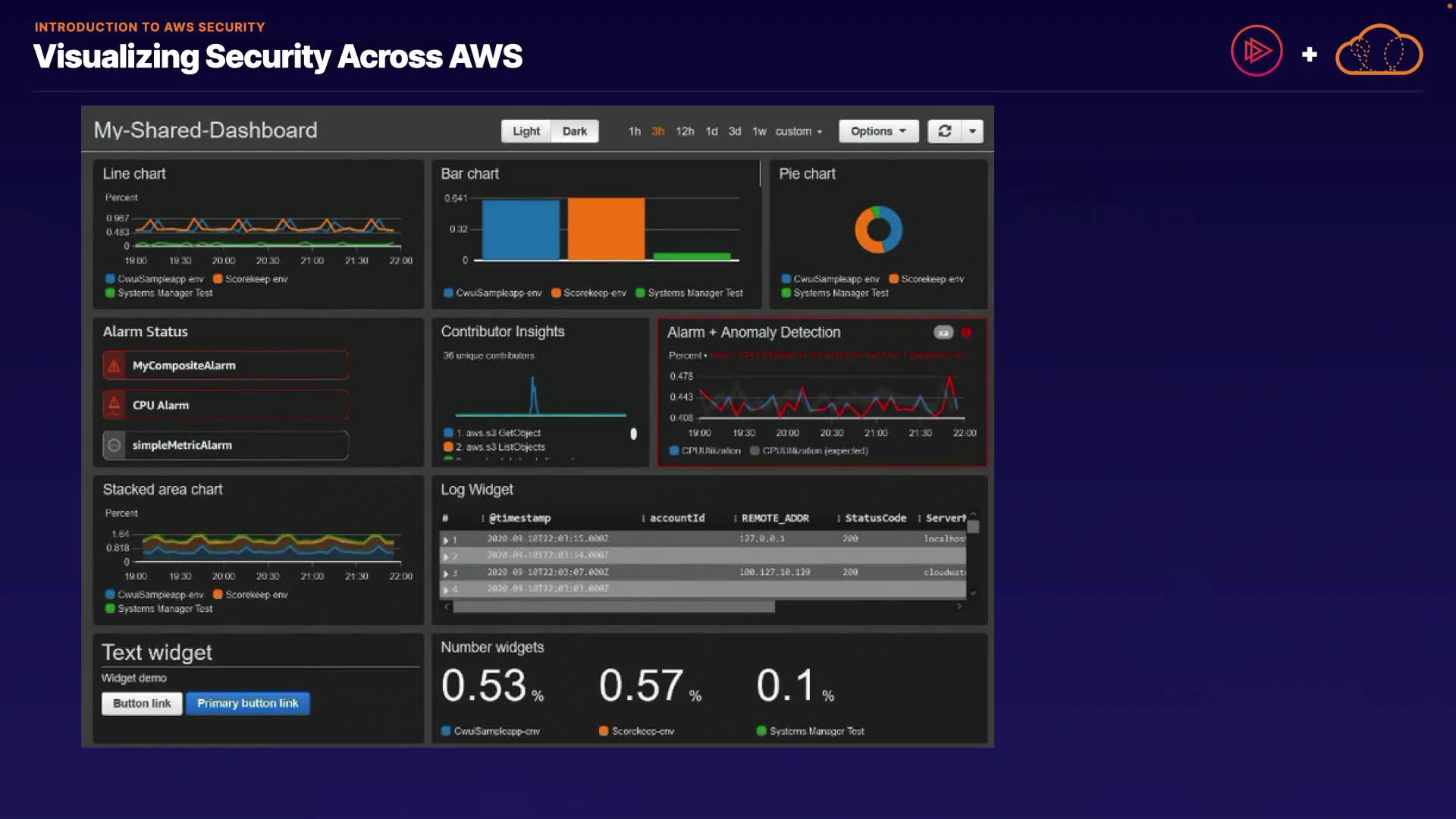
Task: Open the Options dropdown menu
Action: [x=878, y=131]
